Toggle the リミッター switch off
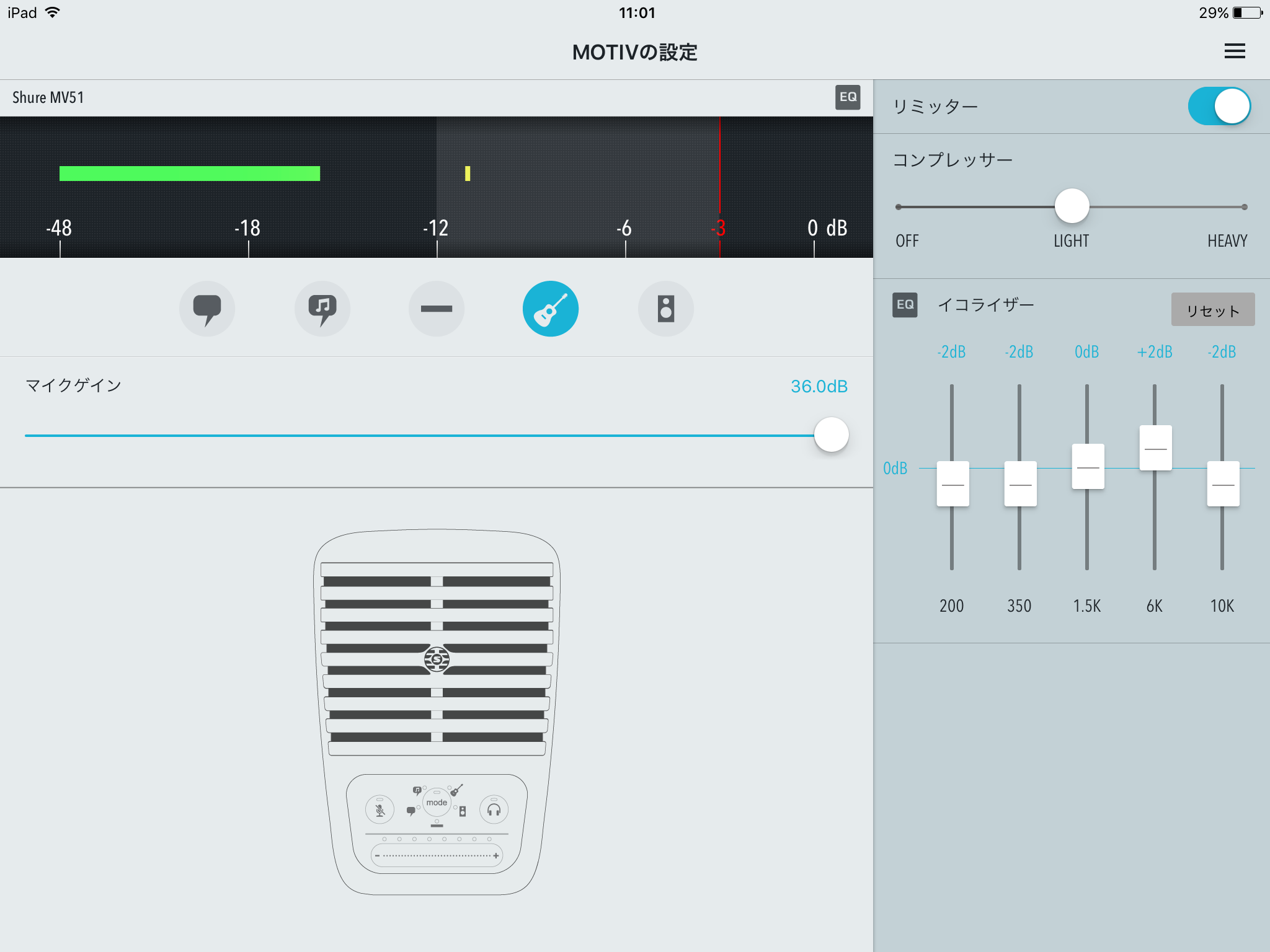Screen dimensions: 1270x952 (x=1219, y=106)
